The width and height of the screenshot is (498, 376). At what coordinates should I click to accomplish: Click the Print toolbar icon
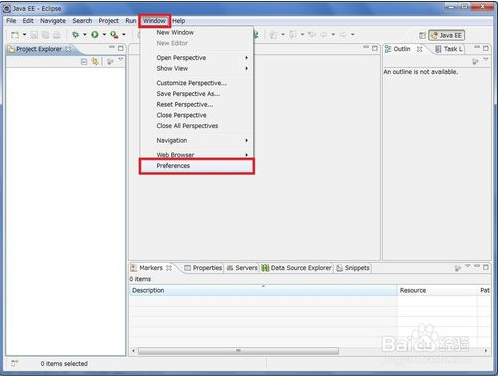[x=57, y=35]
